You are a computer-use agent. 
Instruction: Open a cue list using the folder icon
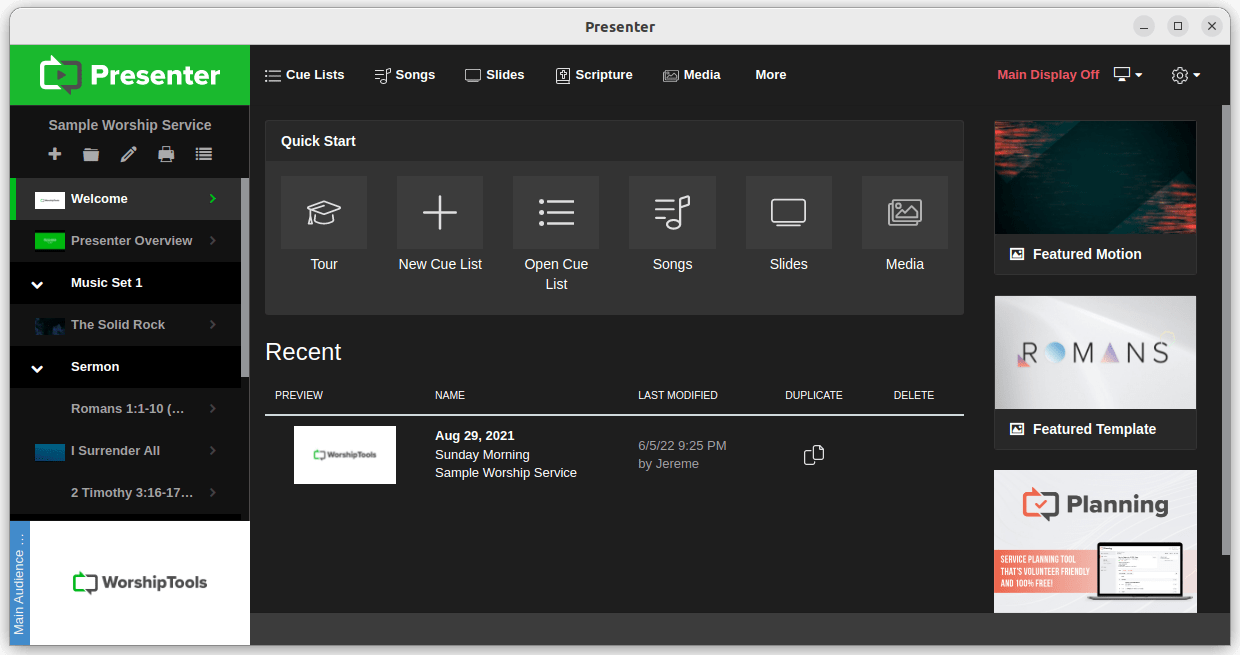point(91,154)
